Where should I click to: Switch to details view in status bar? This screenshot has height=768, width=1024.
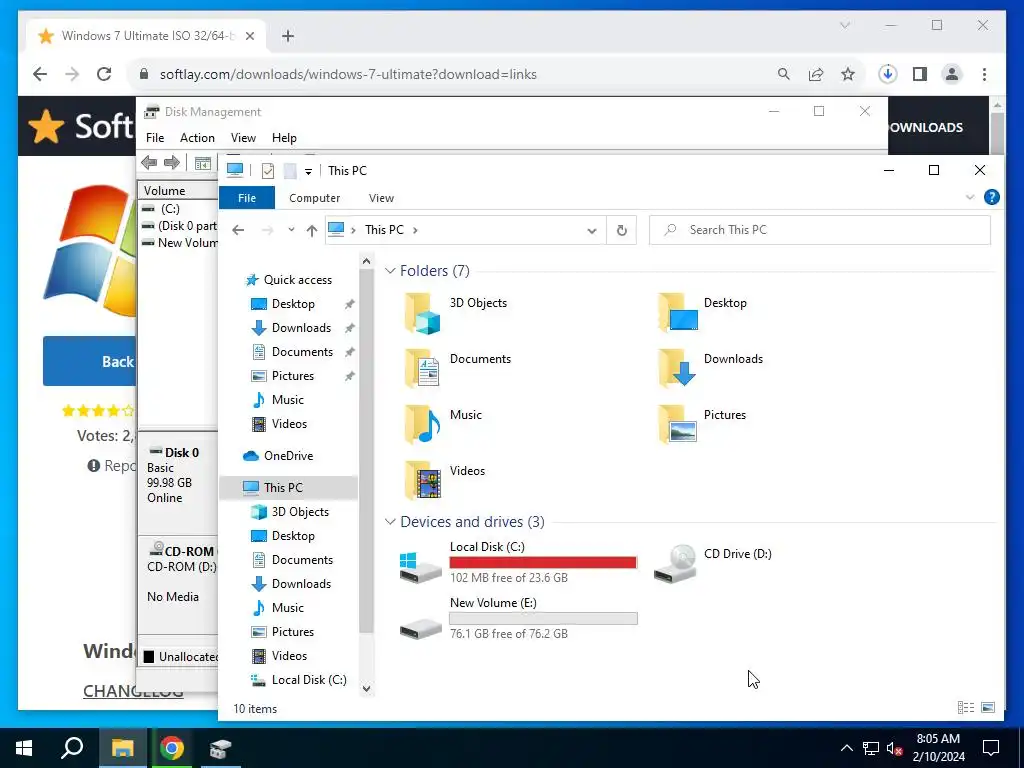[966, 707]
